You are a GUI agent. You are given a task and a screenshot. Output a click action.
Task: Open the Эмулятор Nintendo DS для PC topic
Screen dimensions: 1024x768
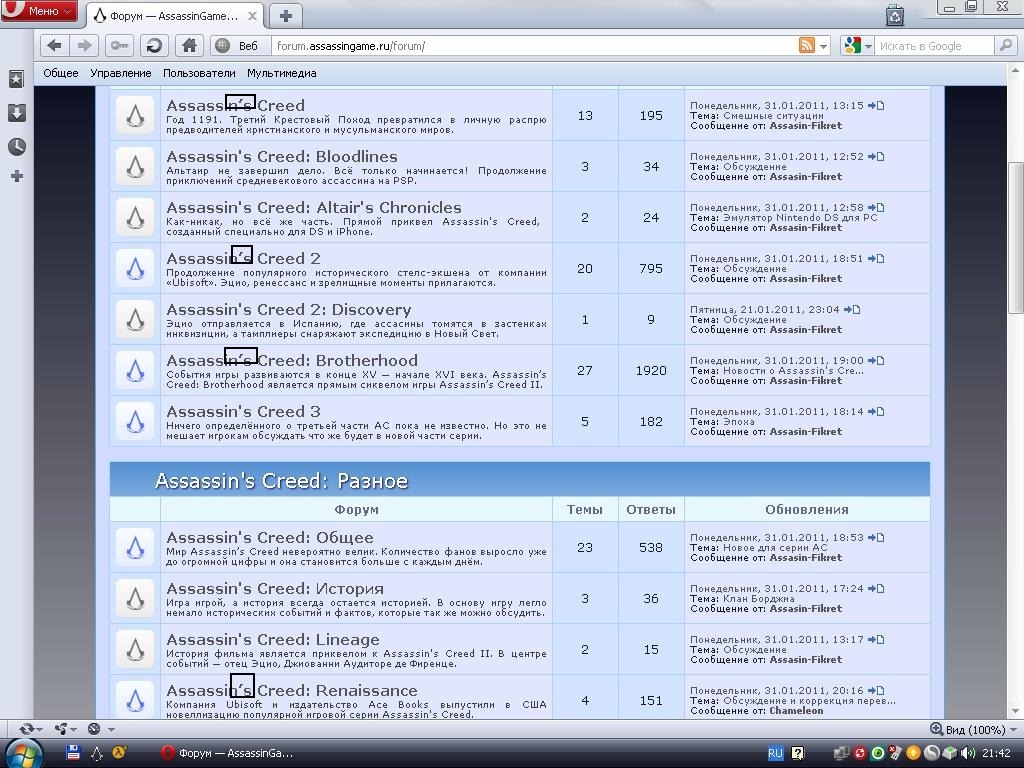800,217
